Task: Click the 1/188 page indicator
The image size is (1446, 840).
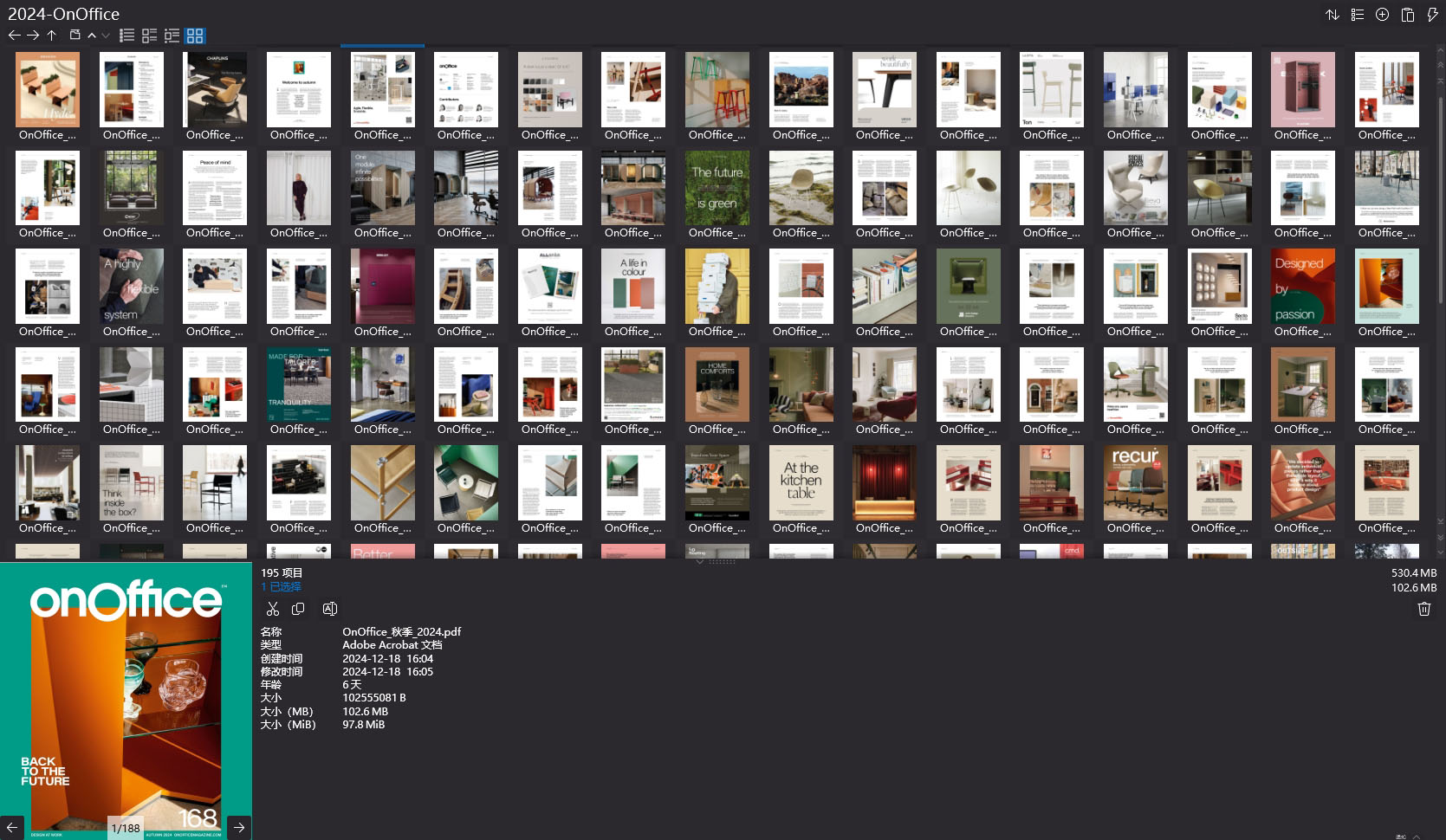Action: (126, 829)
